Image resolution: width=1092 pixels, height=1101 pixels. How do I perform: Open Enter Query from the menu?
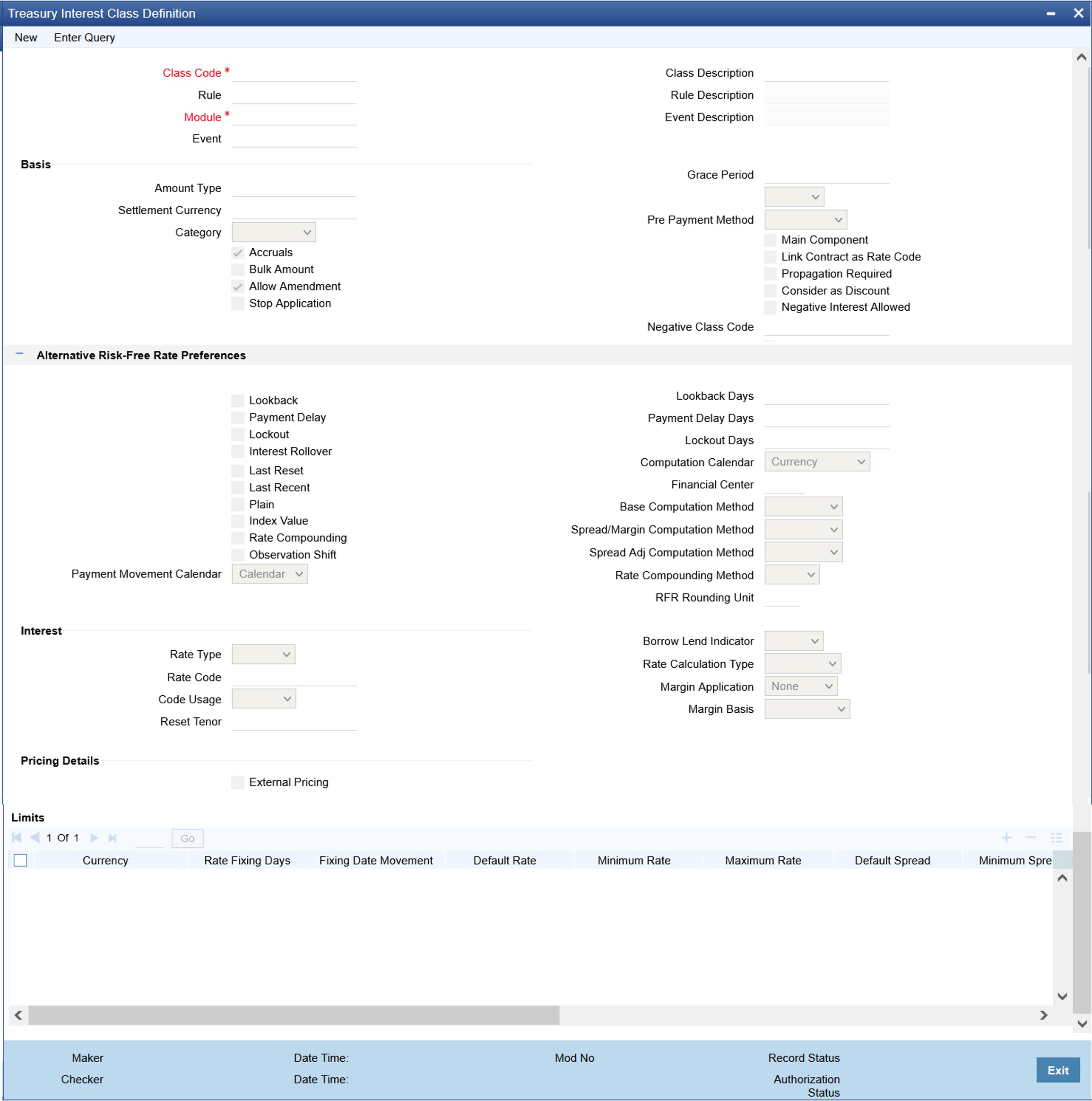click(84, 38)
